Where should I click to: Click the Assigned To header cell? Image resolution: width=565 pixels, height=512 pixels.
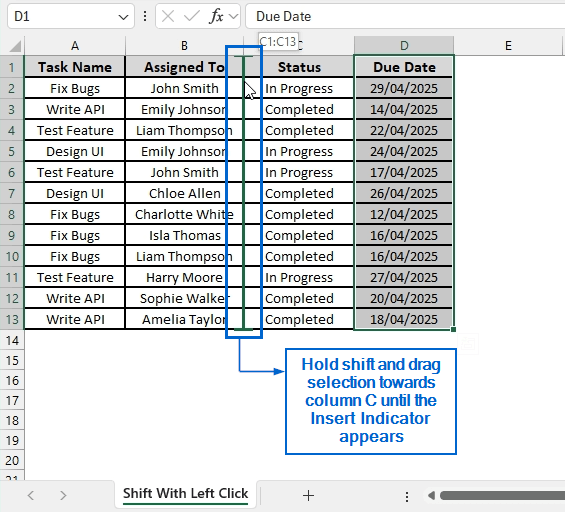(x=184, y=67)
